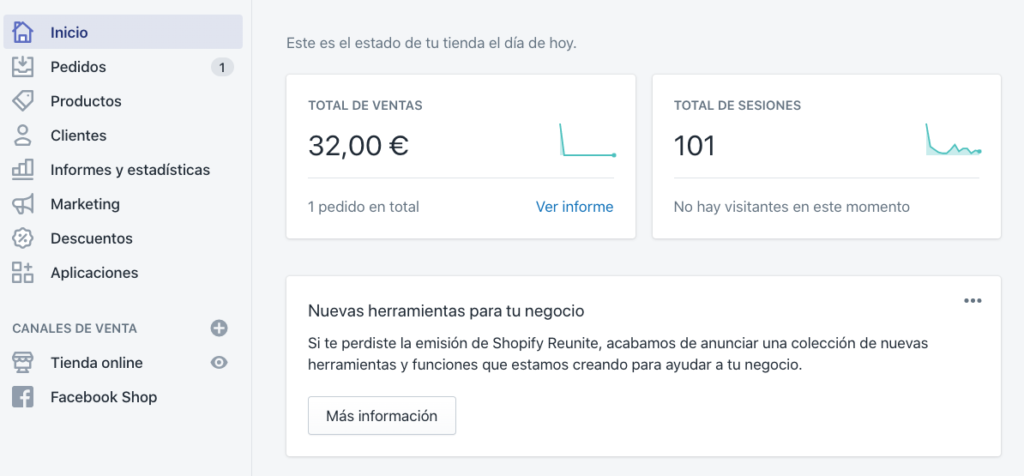Click the '1 pedido en total' text
1024x476 pixels.
click(x=364, y=207)
